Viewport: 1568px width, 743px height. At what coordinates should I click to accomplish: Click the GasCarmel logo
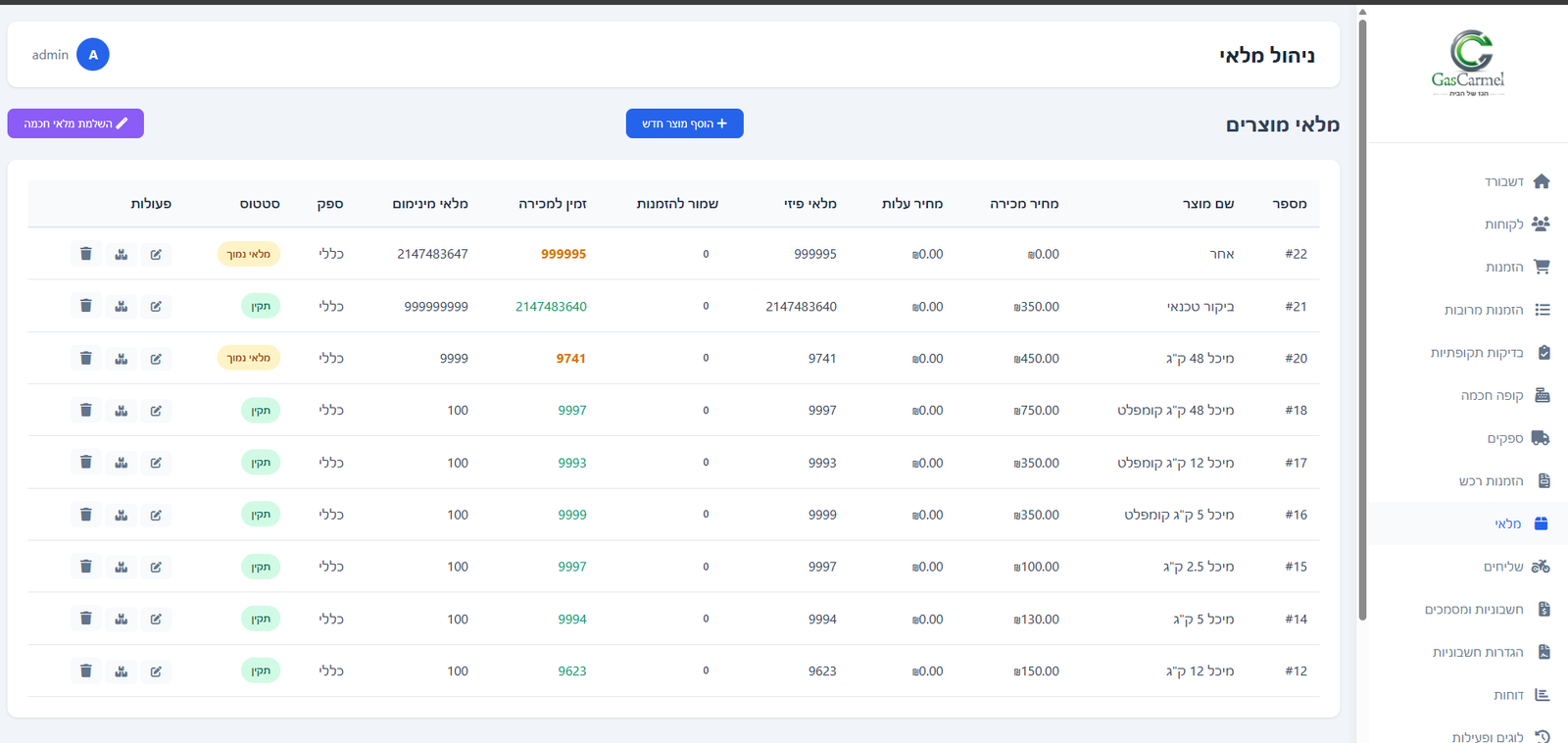(x=1467, y=64)
